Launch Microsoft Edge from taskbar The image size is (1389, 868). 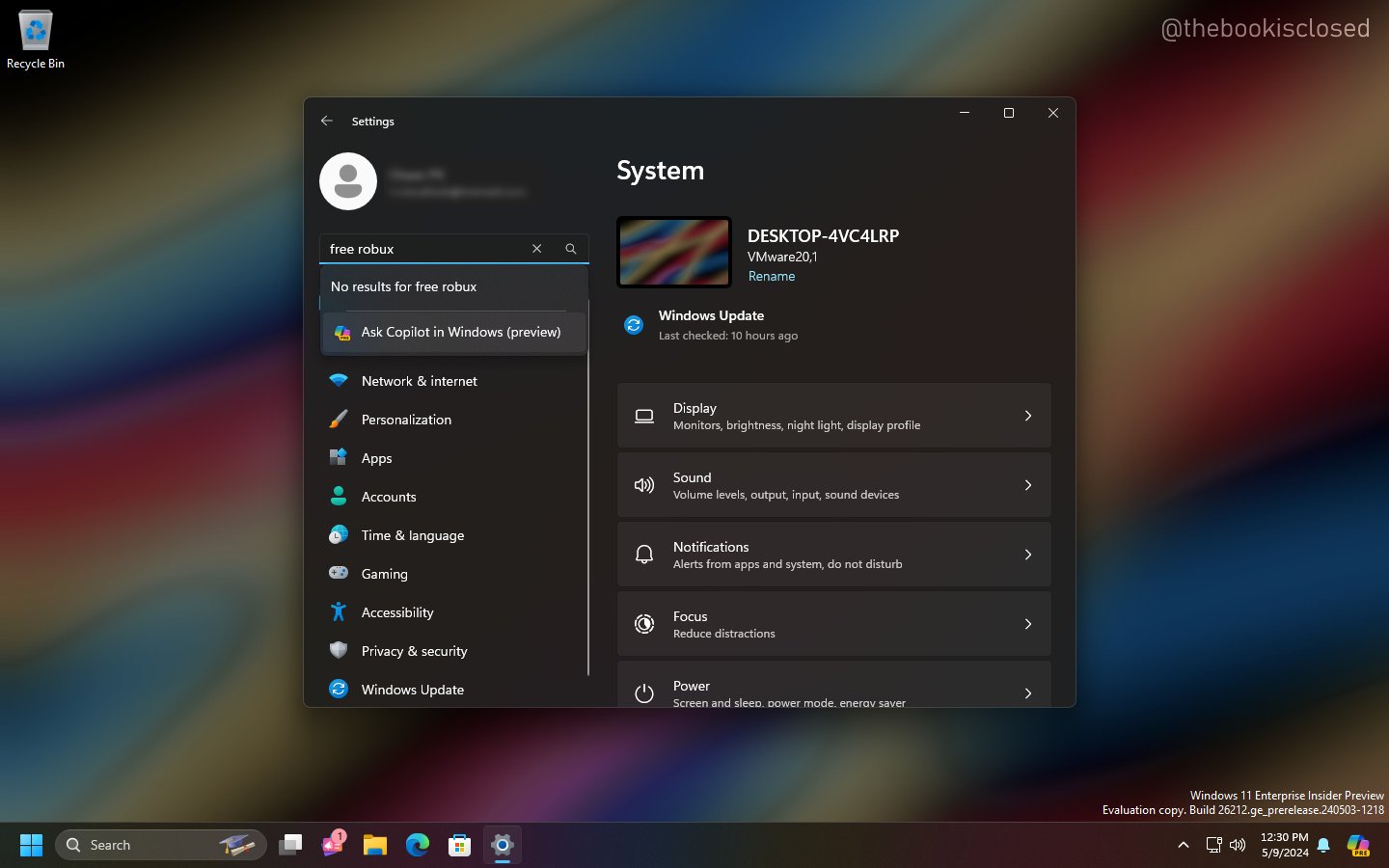[417, 845]
